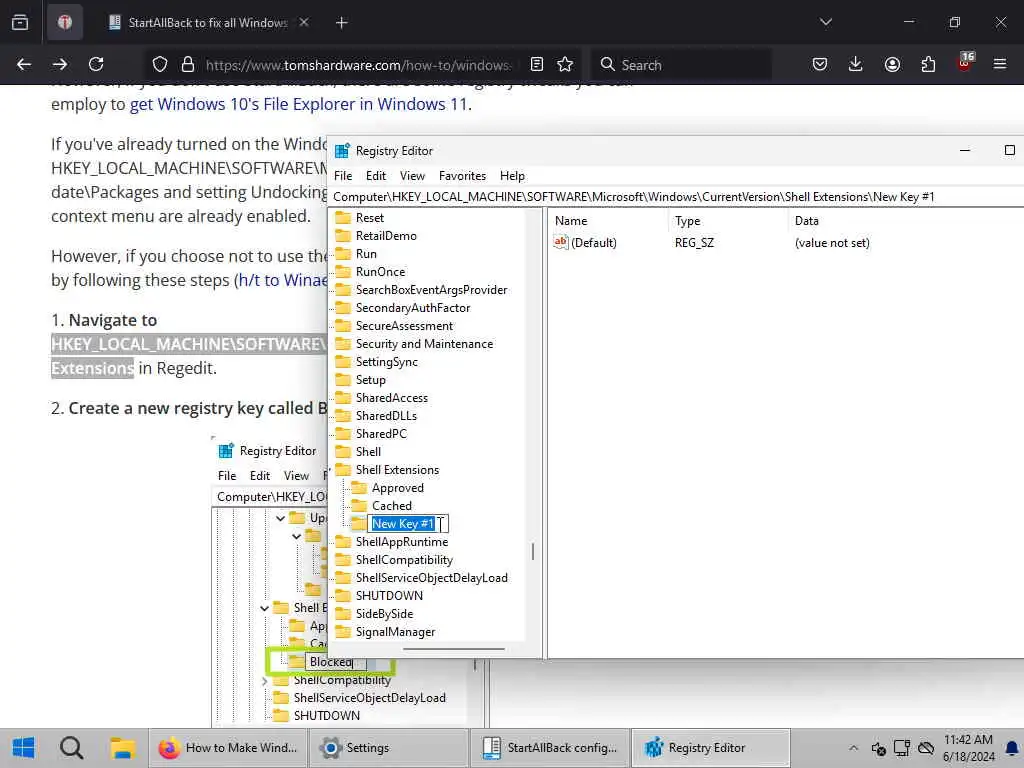
Task: Click the Registry Editor address path bar
Action: click(x=676, y=197)
